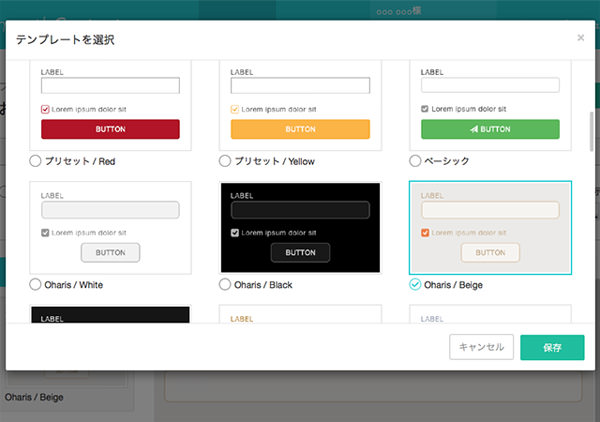Image resolution: width=600 pixels, height=422 pixels.
Task: Click the Oharis Black template preview
Action: point(300,227)
